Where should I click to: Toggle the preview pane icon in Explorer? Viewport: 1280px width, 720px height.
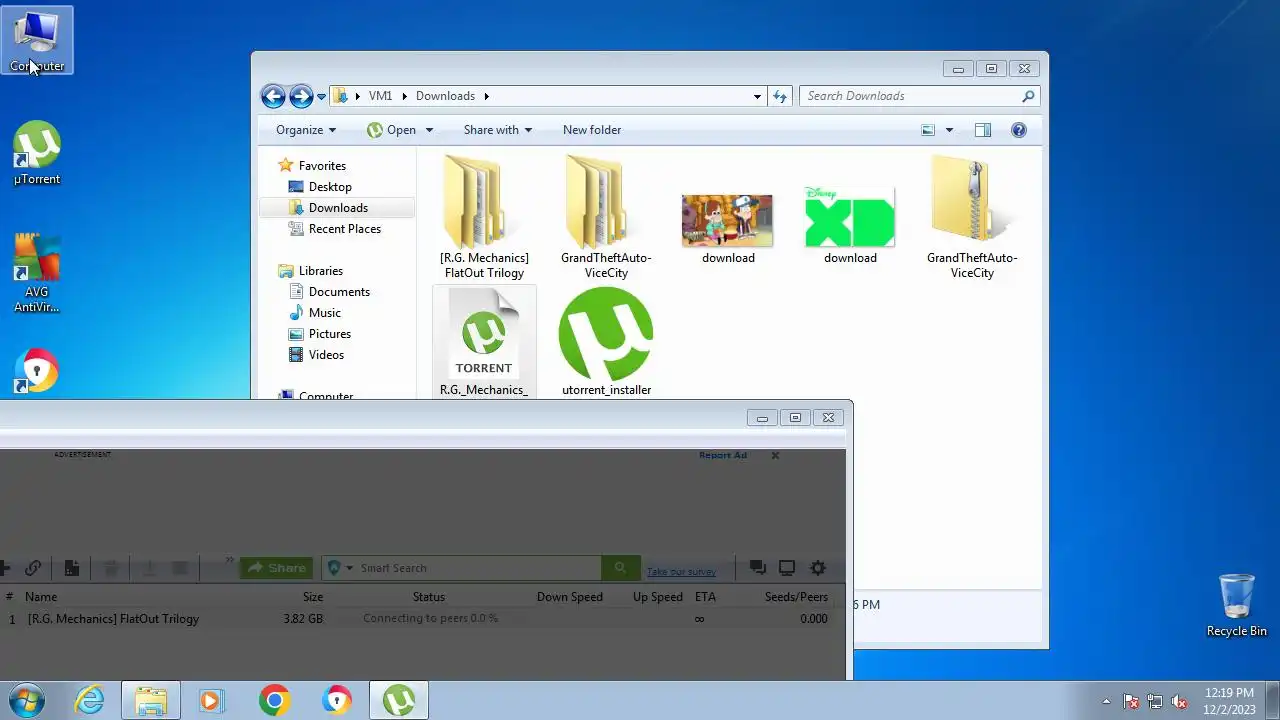(x=983, y=130)
